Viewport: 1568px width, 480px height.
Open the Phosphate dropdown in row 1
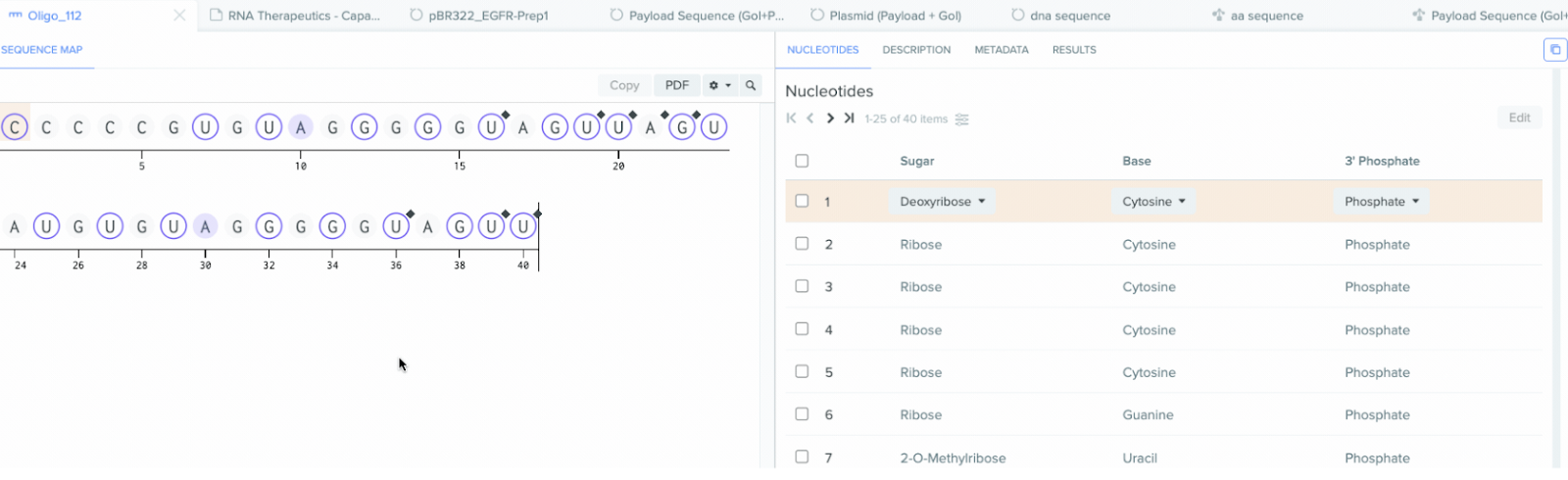coord(1381,202)
